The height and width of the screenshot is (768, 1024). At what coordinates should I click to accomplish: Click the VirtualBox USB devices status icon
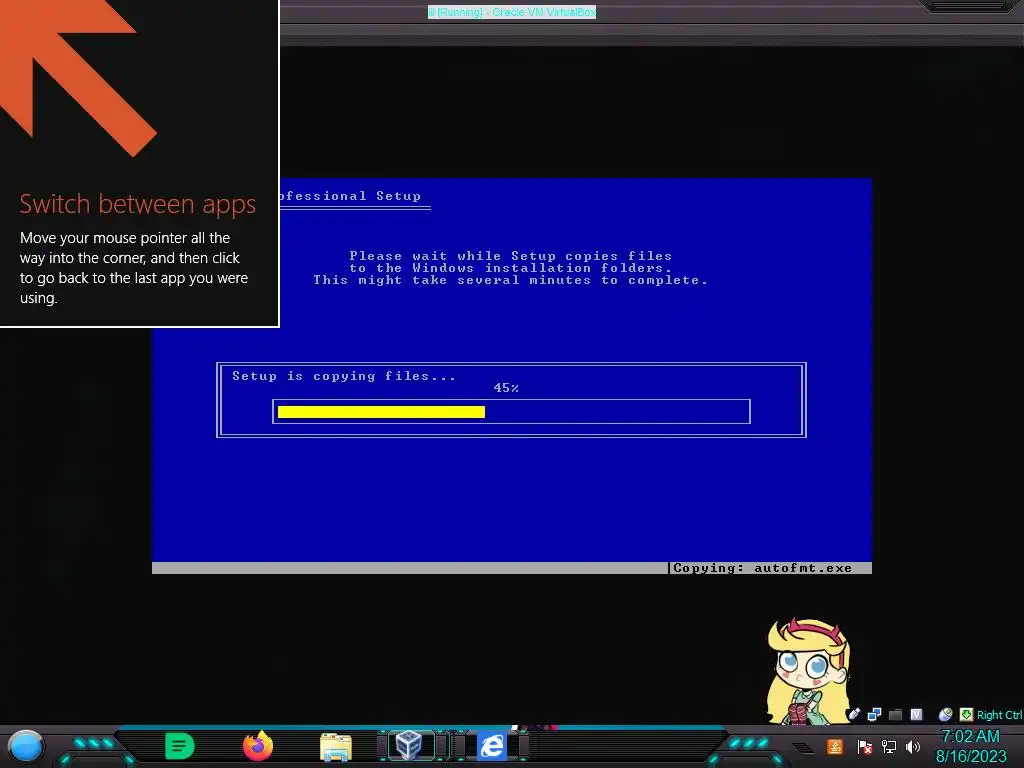(x=854, y=714)
